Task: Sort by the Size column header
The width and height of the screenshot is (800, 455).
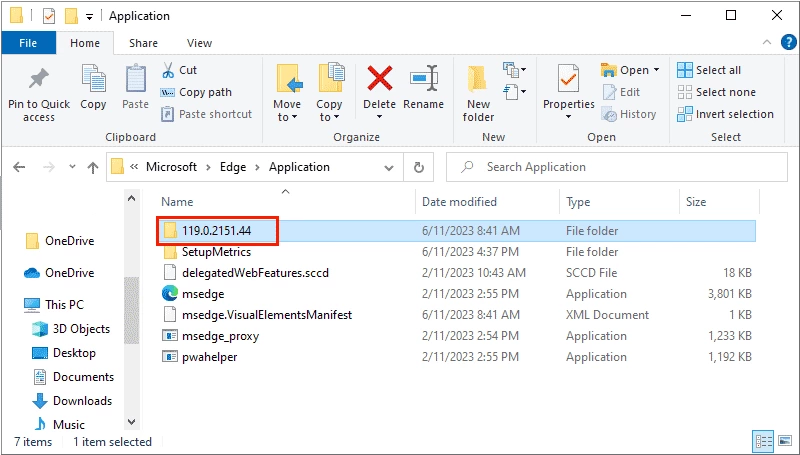Action: pos(696,202)
